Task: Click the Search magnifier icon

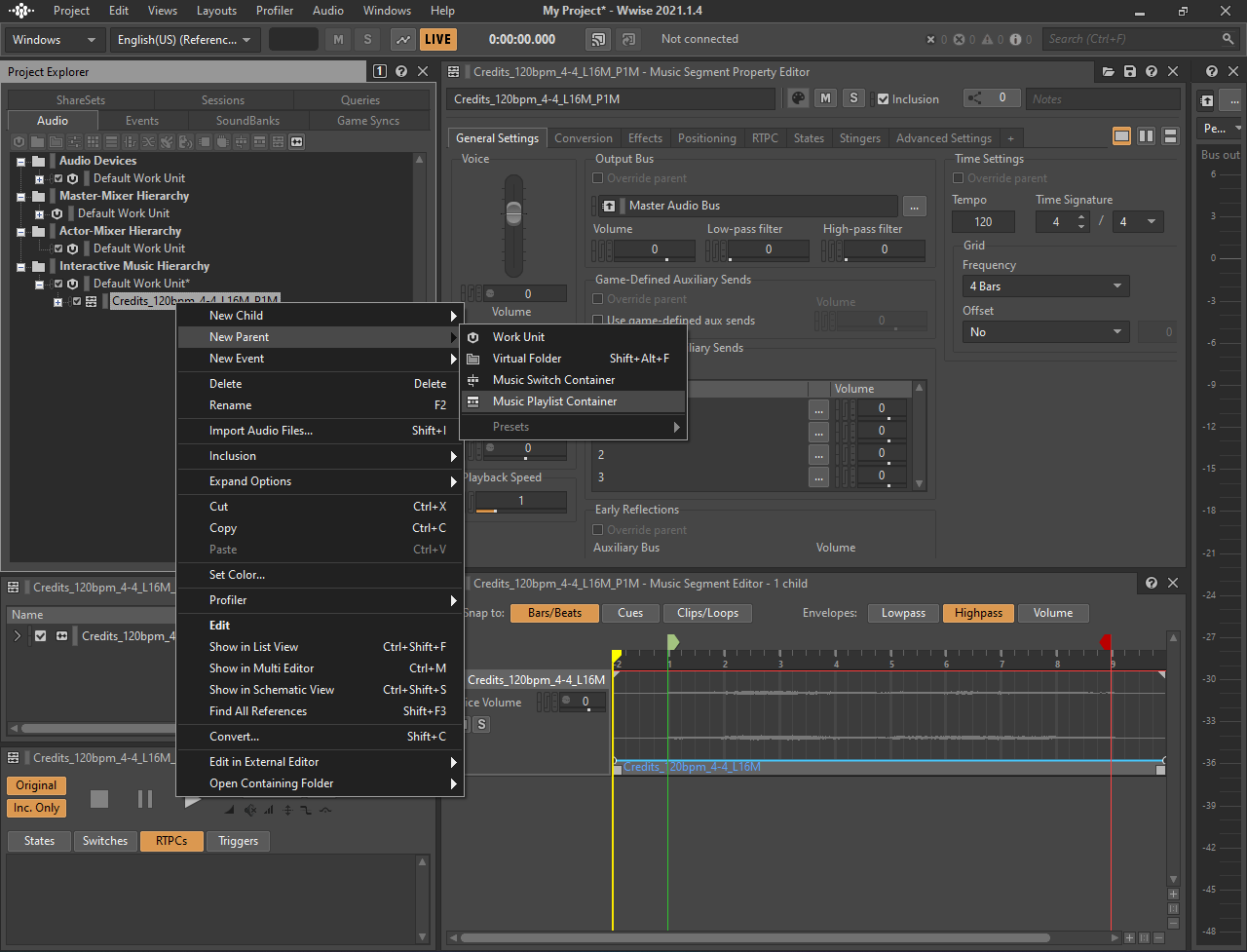Action: click(x=1228, y=39)
